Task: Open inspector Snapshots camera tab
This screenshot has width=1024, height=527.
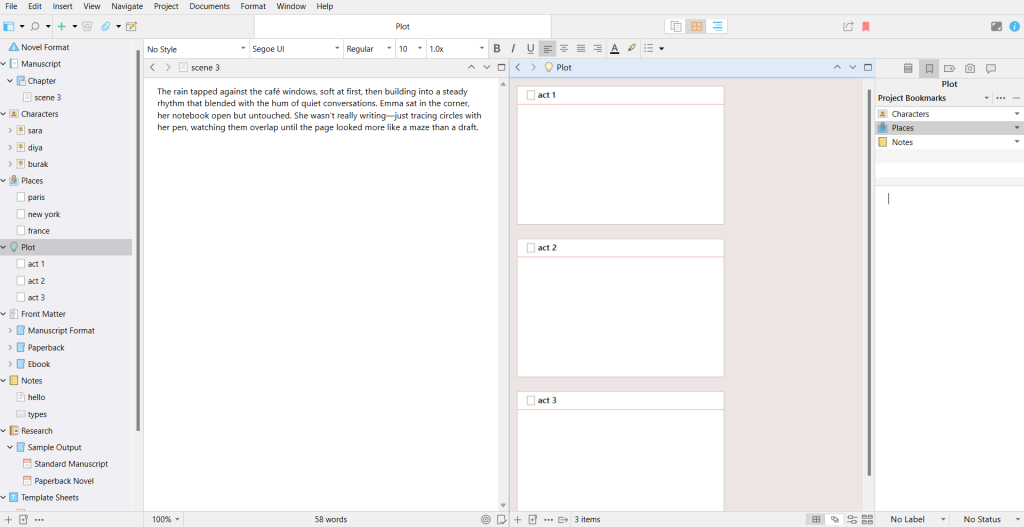Action: [x=970, y=69]
